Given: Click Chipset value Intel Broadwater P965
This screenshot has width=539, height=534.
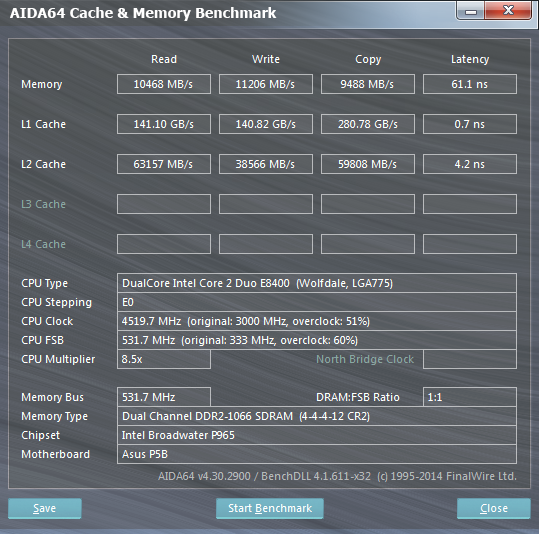Looking at the screenshot, I should [317, 435].
